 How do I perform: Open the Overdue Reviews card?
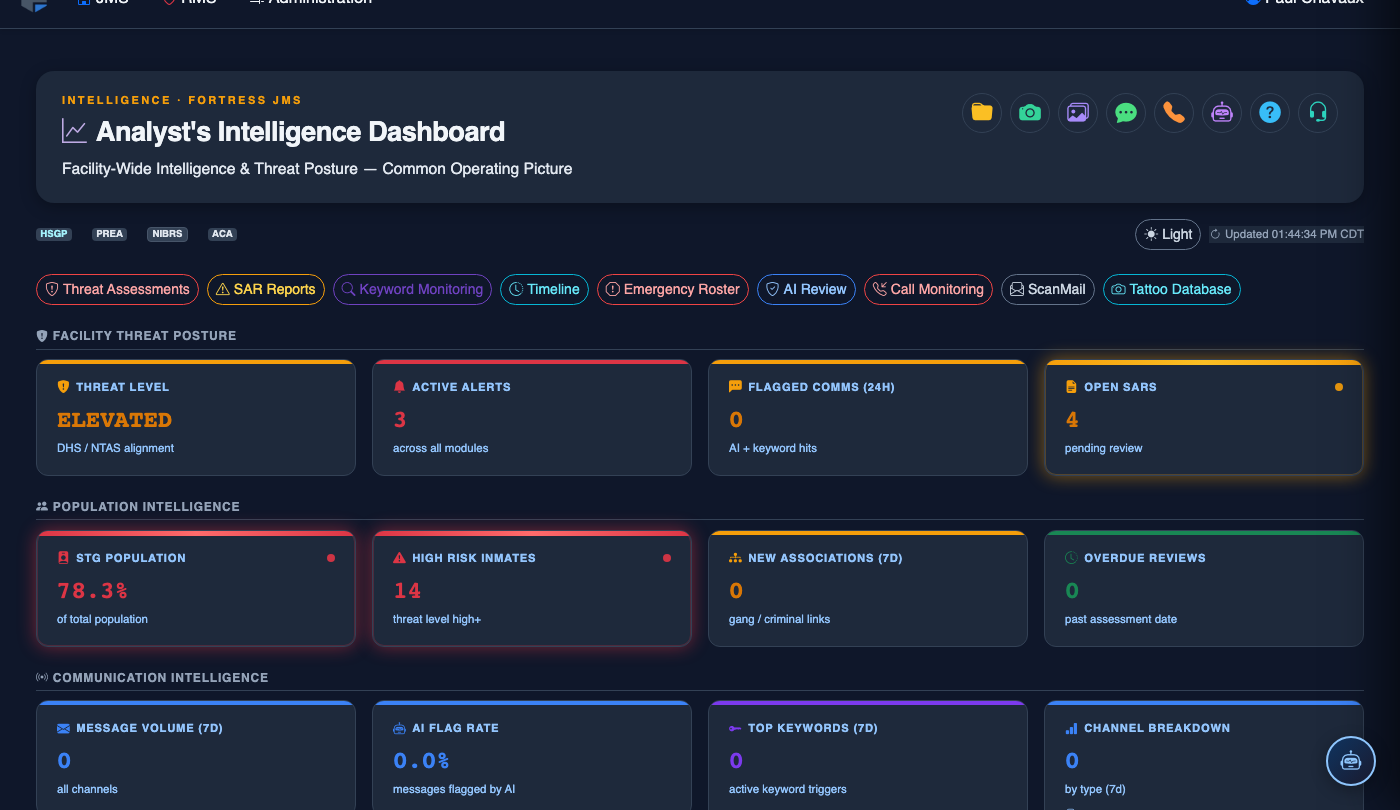[1204, 589]
